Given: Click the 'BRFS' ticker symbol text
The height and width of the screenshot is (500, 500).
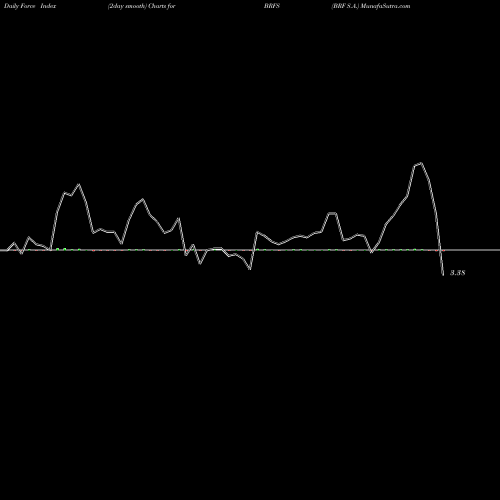Looking at the screenshot, I should click(272, 6).
